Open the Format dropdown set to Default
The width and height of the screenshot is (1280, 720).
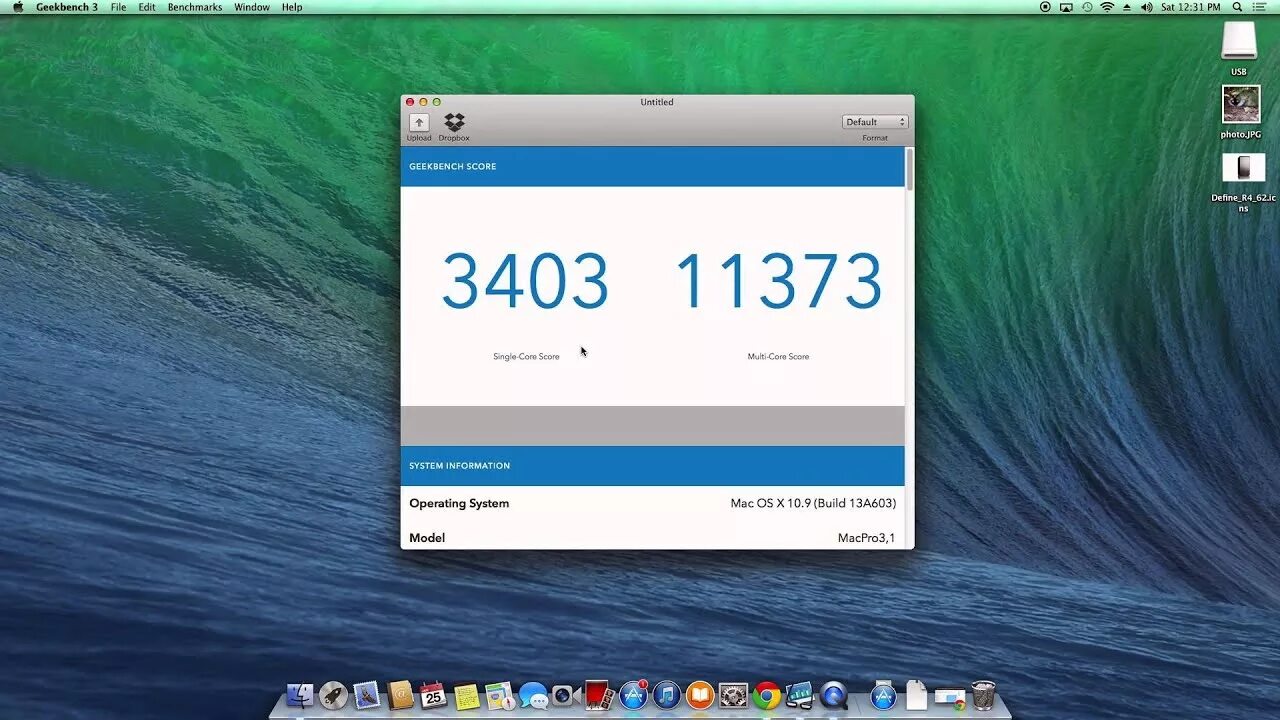(x=875, y=122)
